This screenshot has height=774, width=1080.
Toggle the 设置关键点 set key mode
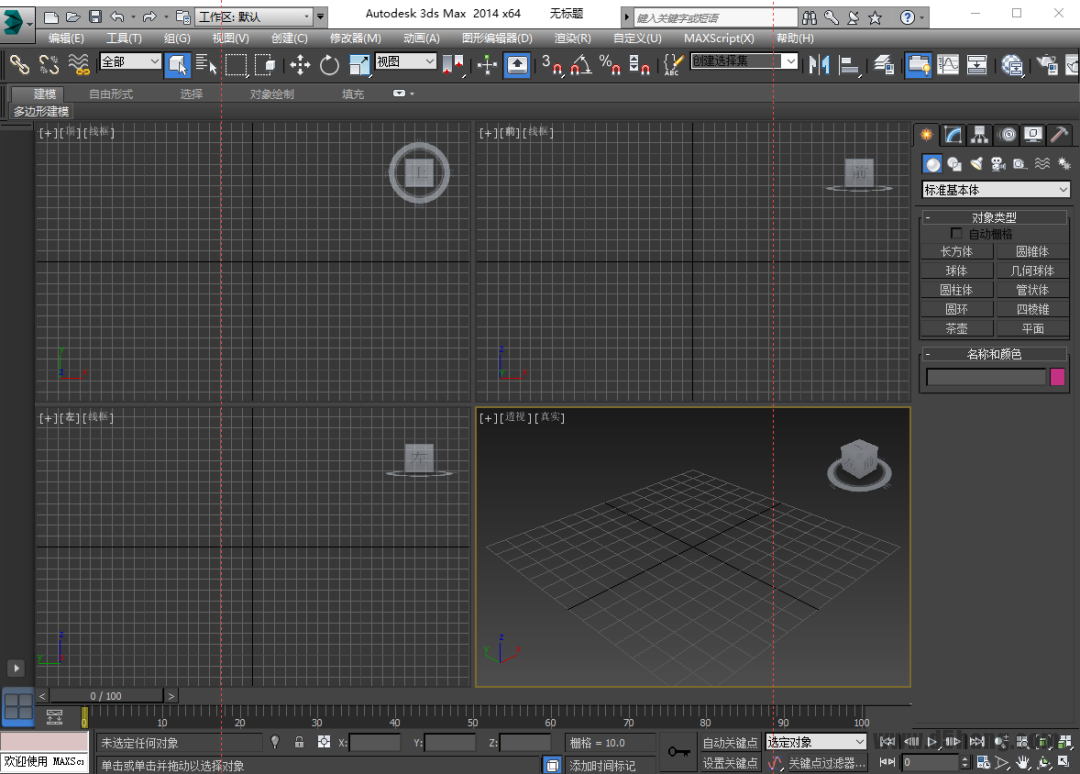tap(729, 763)
